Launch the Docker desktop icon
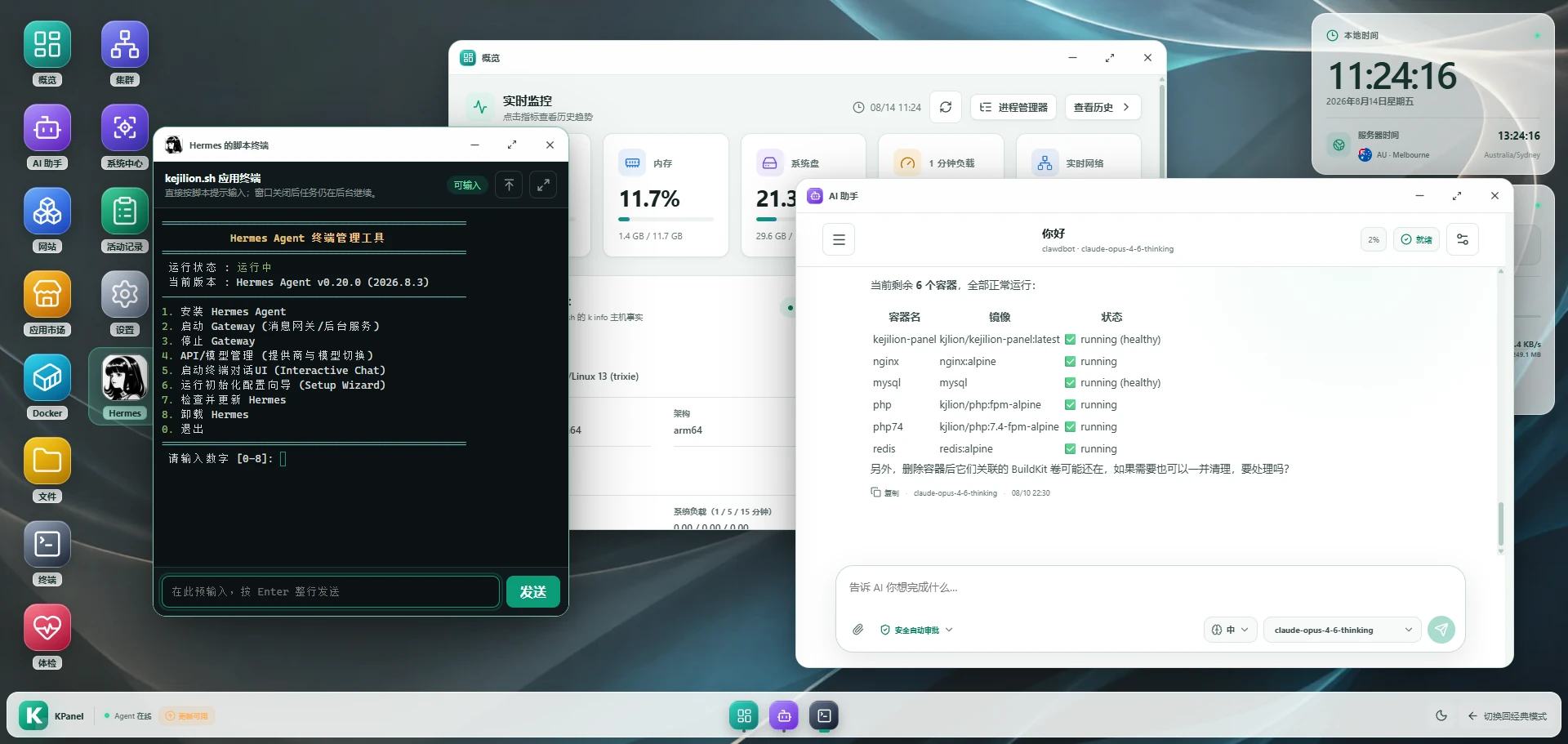1568x744 pixels. [x=47, y=386]
